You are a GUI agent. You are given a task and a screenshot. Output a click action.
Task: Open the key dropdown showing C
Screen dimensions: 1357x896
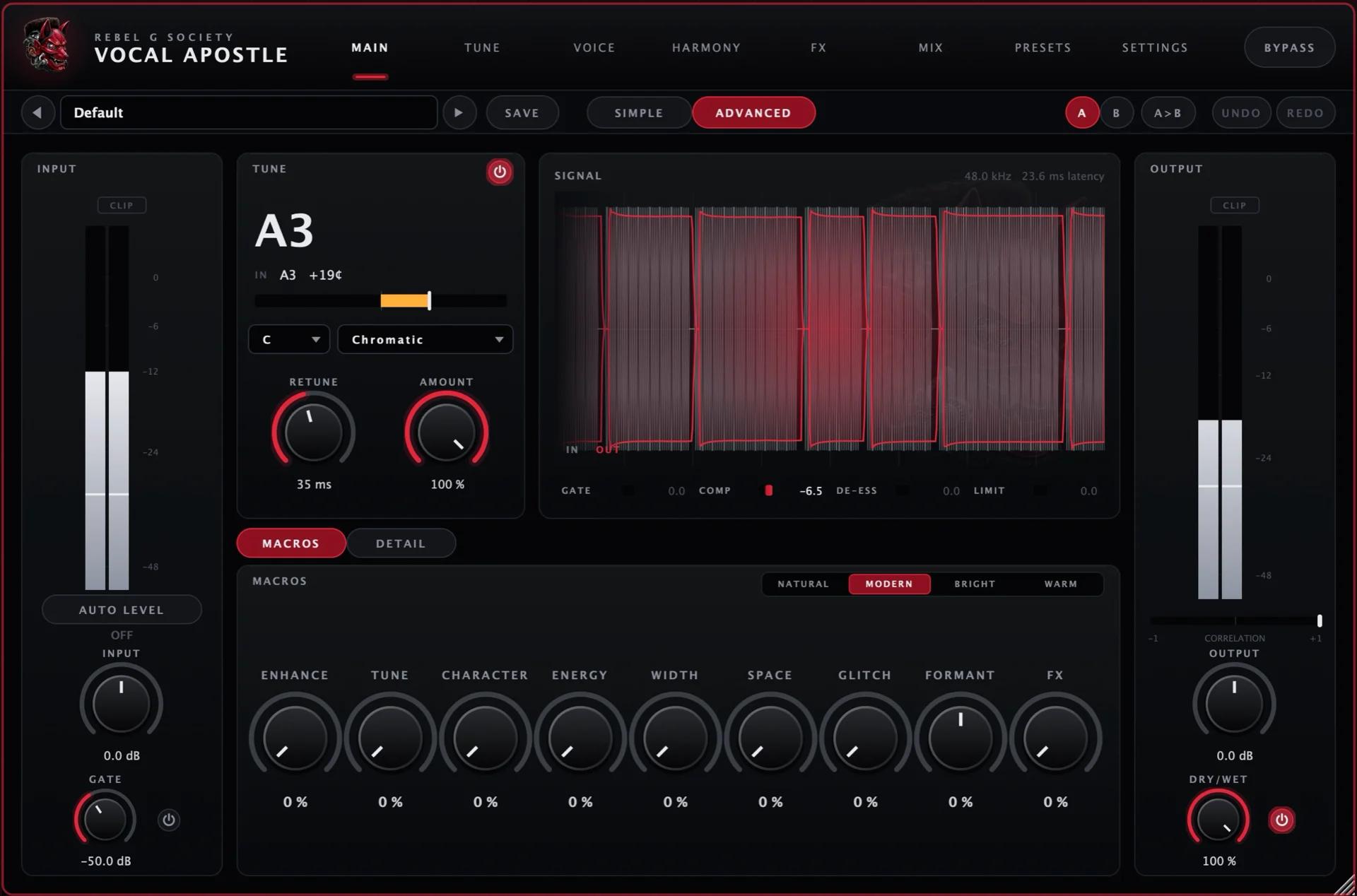click(x=289, y=339)
